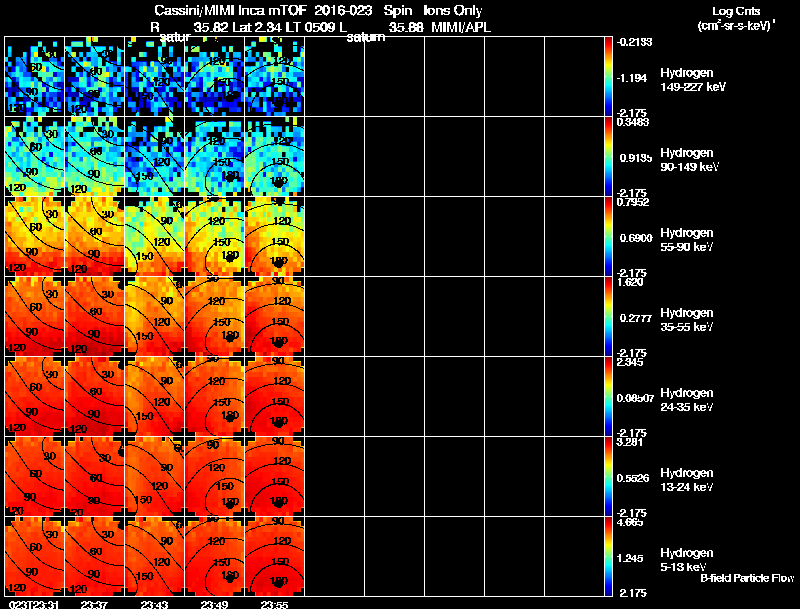Click the 'Hydrogen 149-227 keV' row label
This screenshot has width=800, height=609.
tap(692, 80)
